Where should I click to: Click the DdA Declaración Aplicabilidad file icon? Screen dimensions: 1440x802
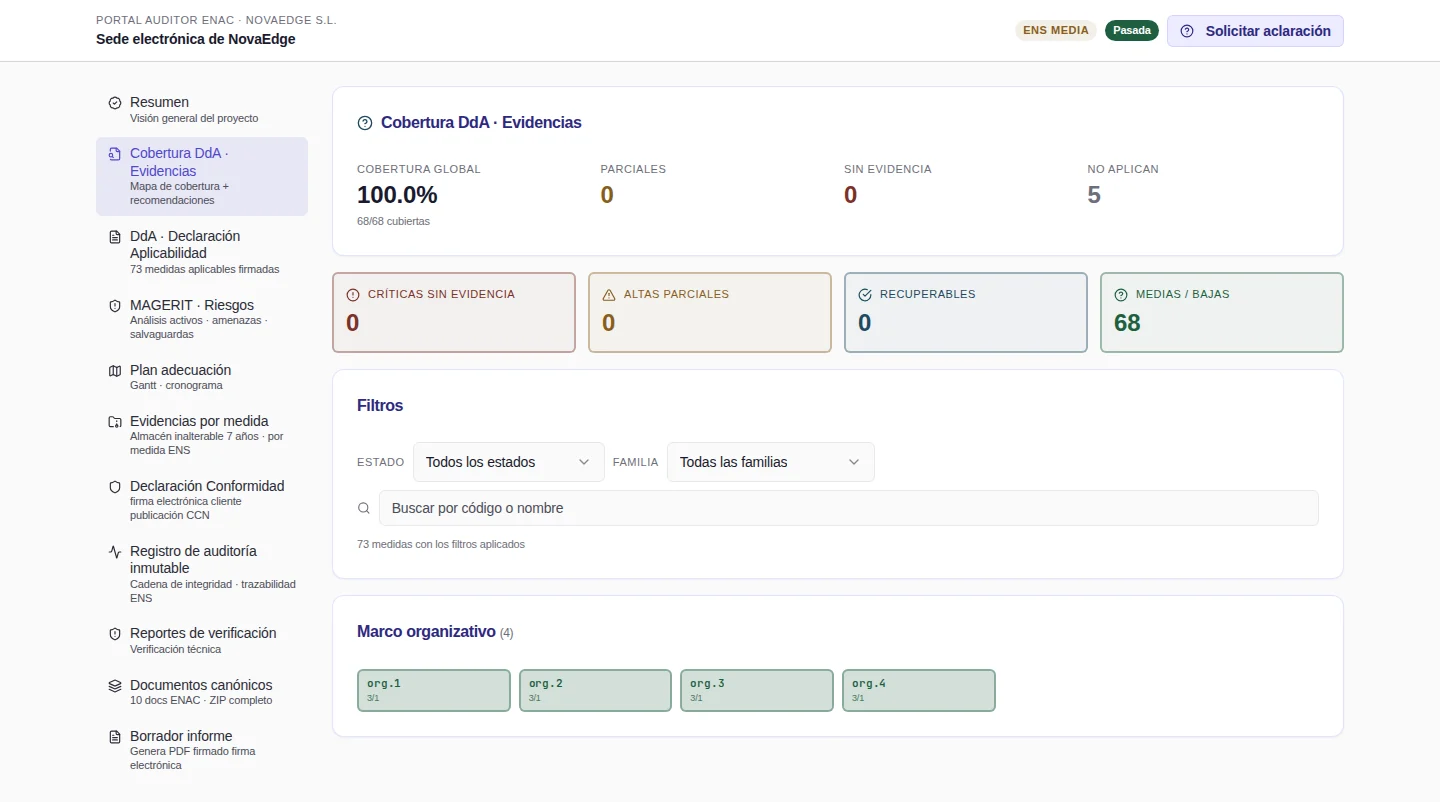point(115,237)
